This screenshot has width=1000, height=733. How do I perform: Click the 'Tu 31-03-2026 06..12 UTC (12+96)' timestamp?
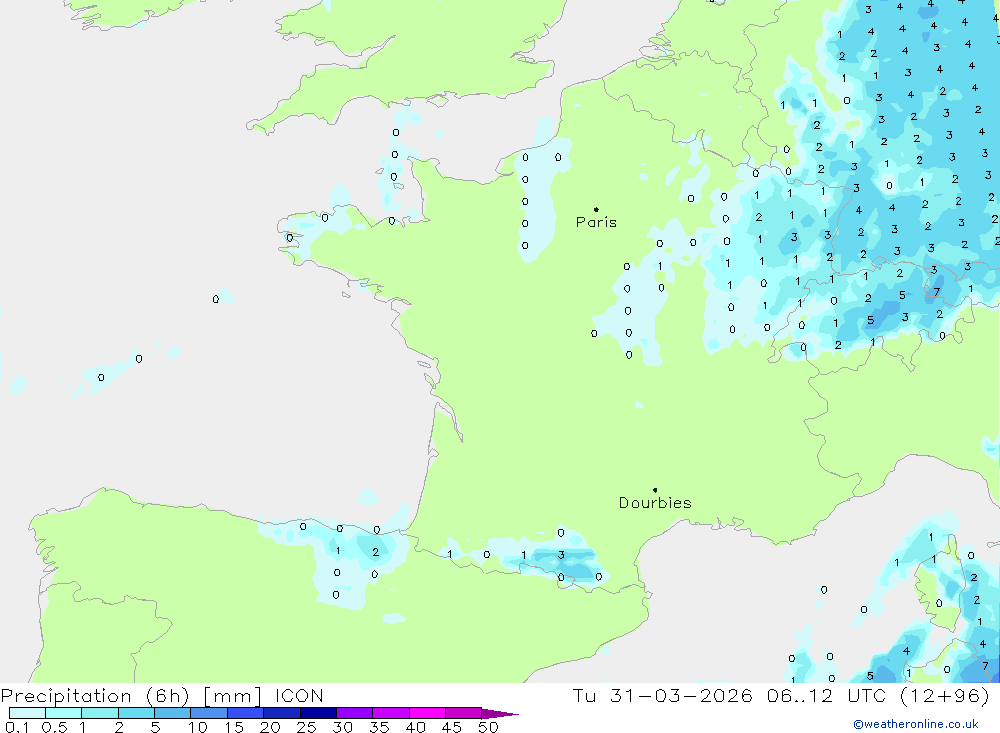point(781,695)
